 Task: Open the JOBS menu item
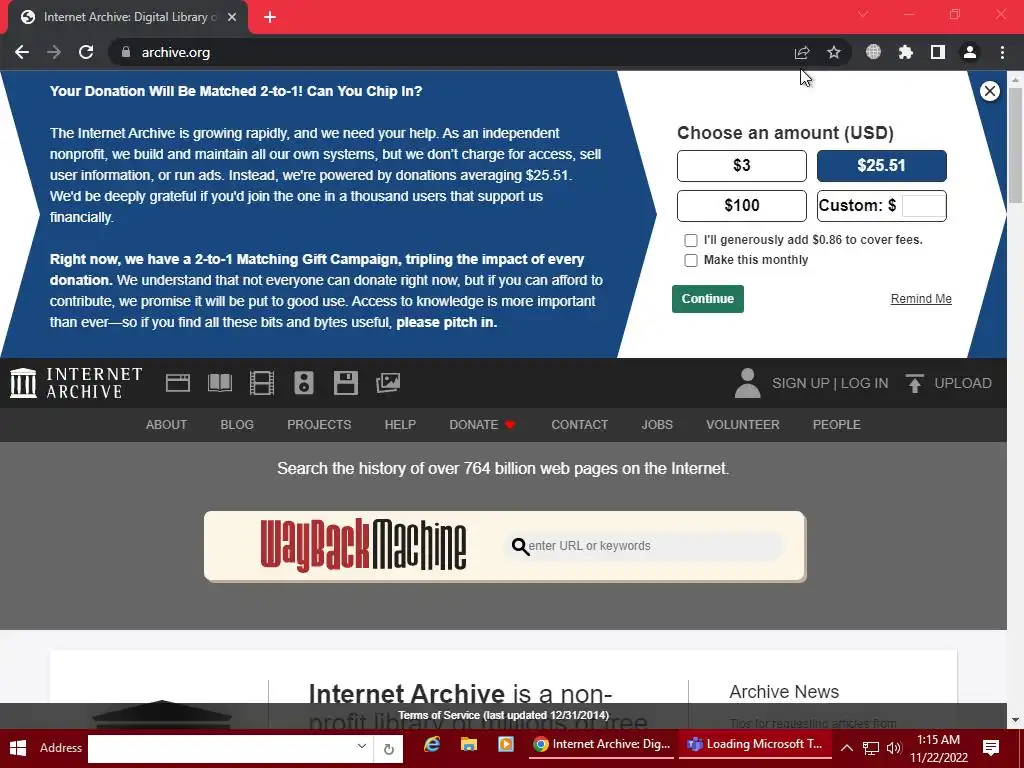657,424
